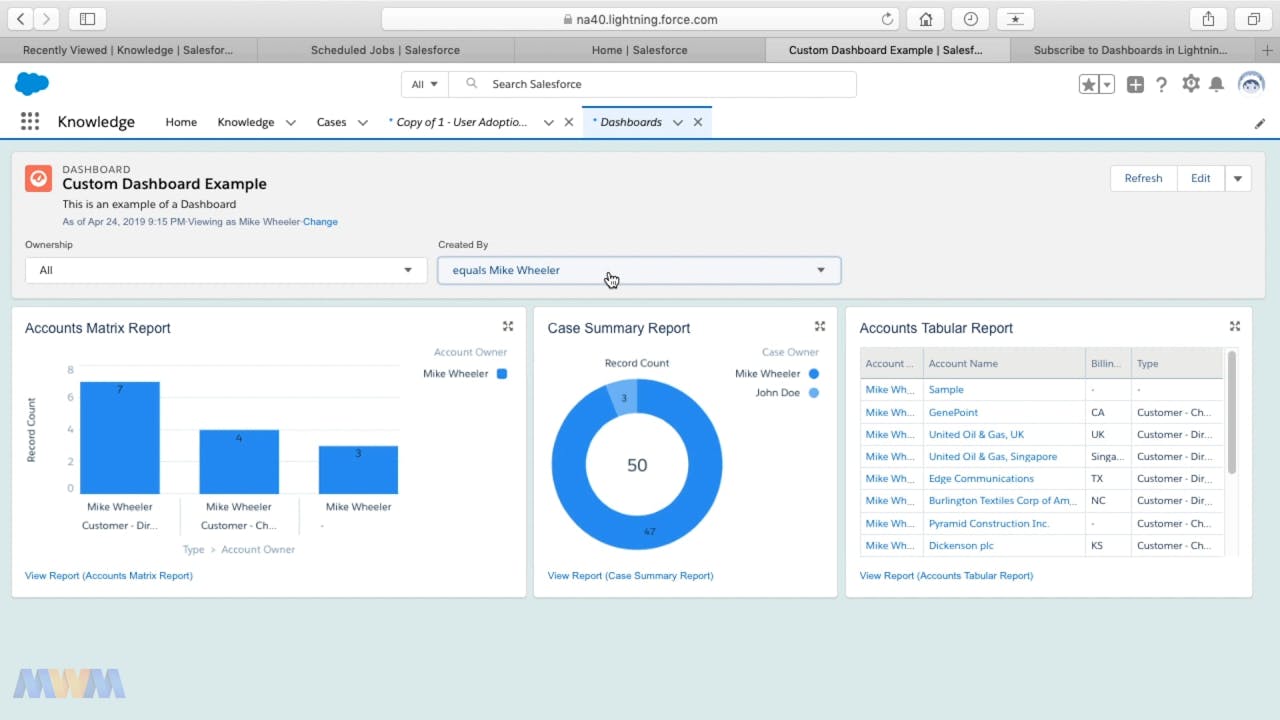Open View Report for Accounts Tabular Report
Viewport: 1280px width, 720px height.
point(946,575)
